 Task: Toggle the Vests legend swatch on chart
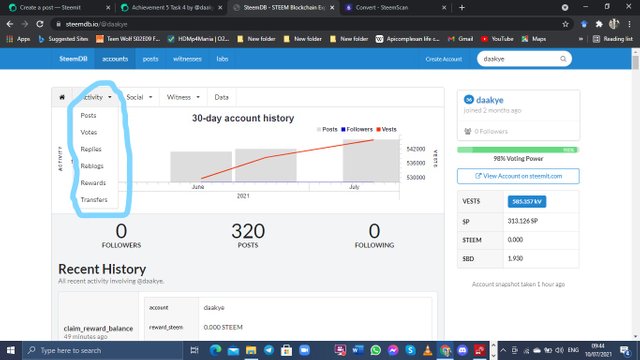pos(379,129)
